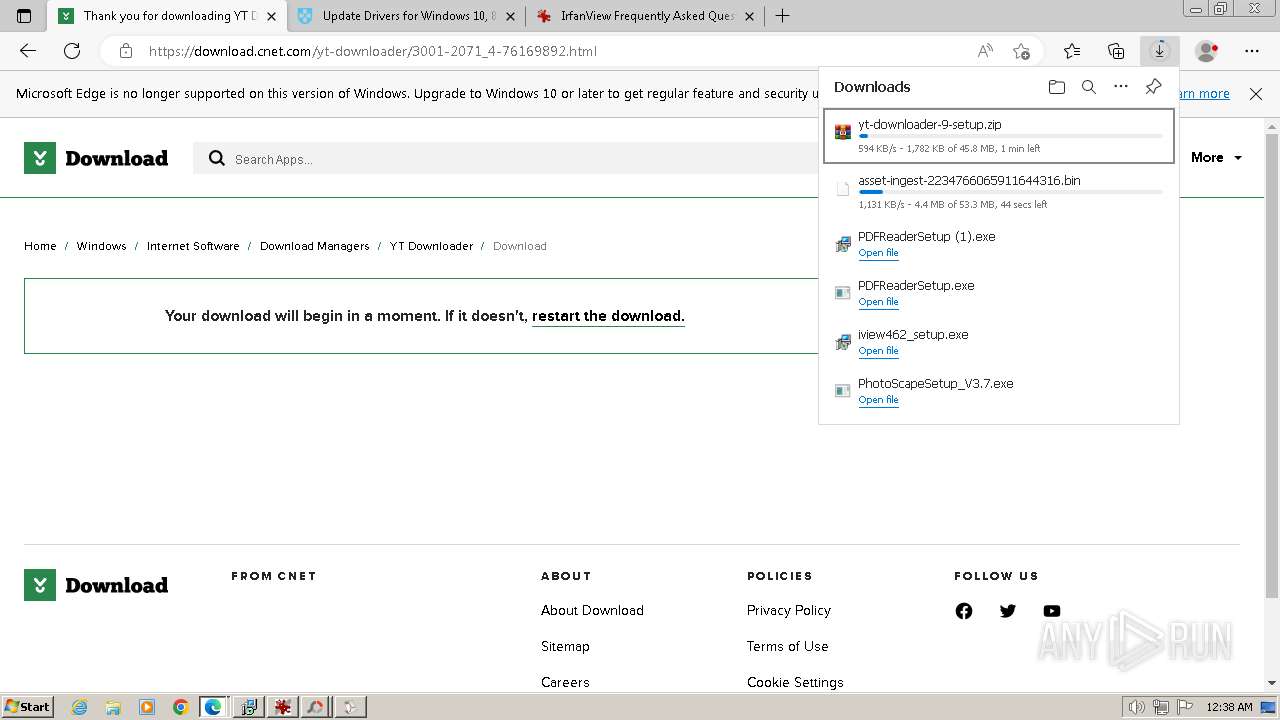Open Terms of Use footer link

click(787, 646)
